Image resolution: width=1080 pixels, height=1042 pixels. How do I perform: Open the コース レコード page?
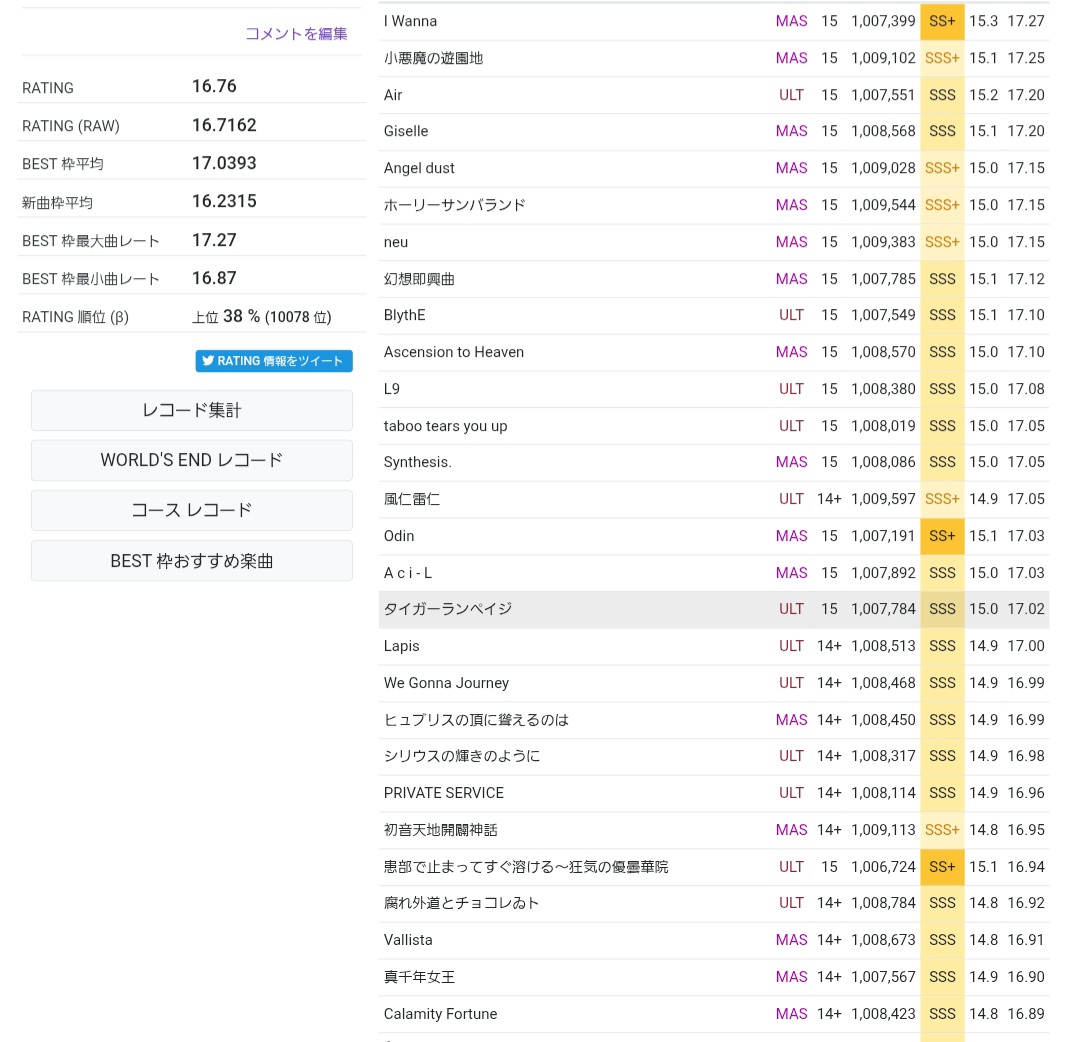(x=192, y=510)
